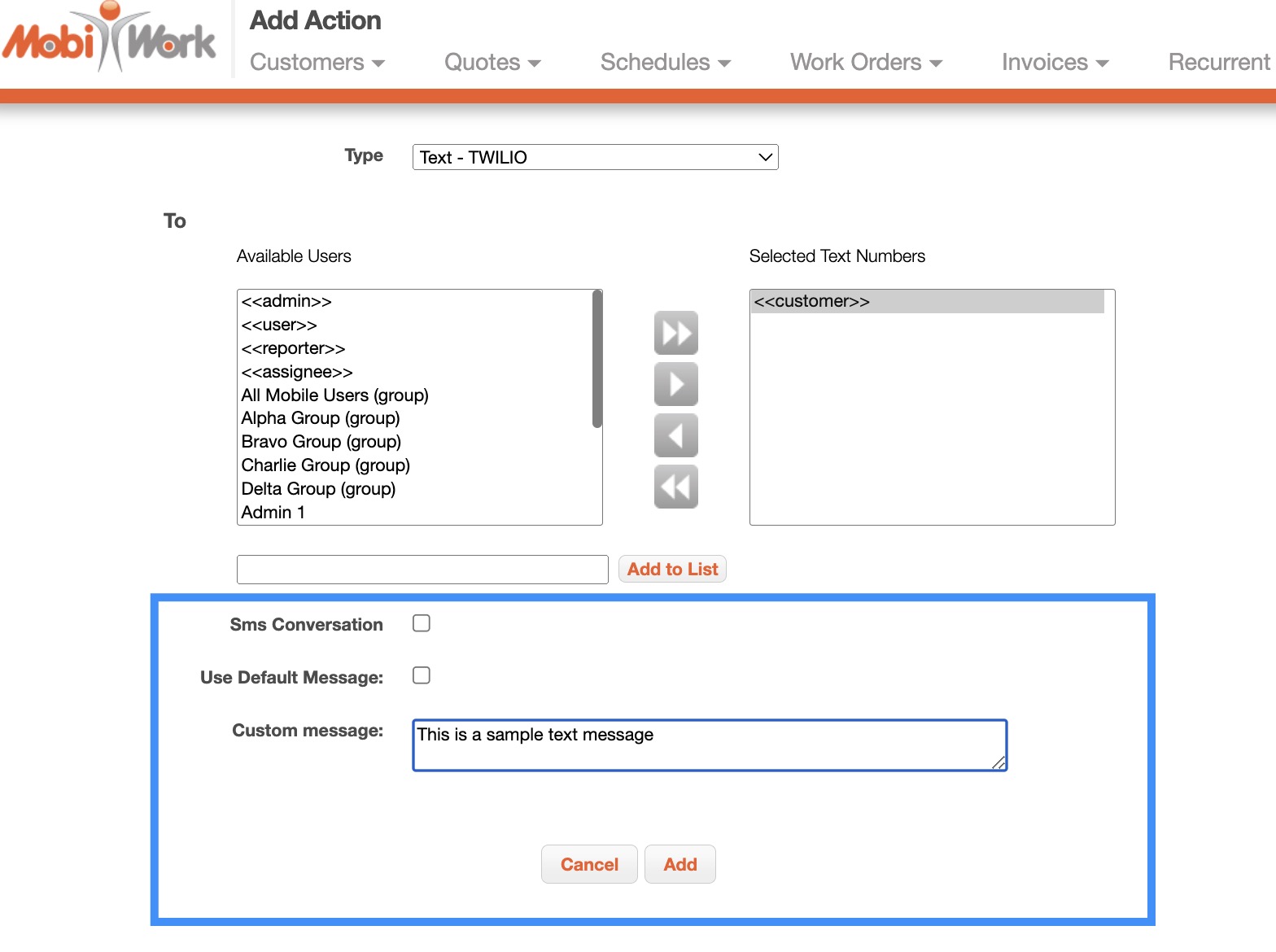The image size is (1276, 952).
Task: Toggle the Use Default Message checkbox
Action: [422, 675]
